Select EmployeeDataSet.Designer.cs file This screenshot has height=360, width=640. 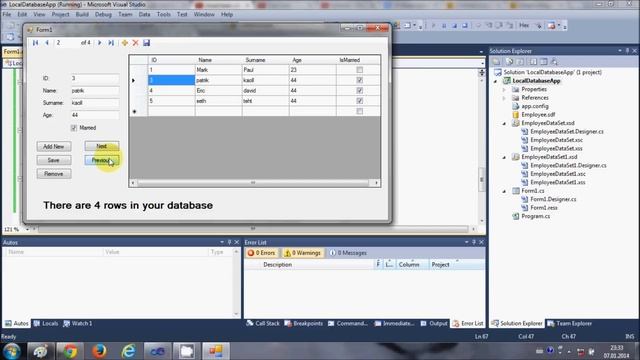pos(567,131)
